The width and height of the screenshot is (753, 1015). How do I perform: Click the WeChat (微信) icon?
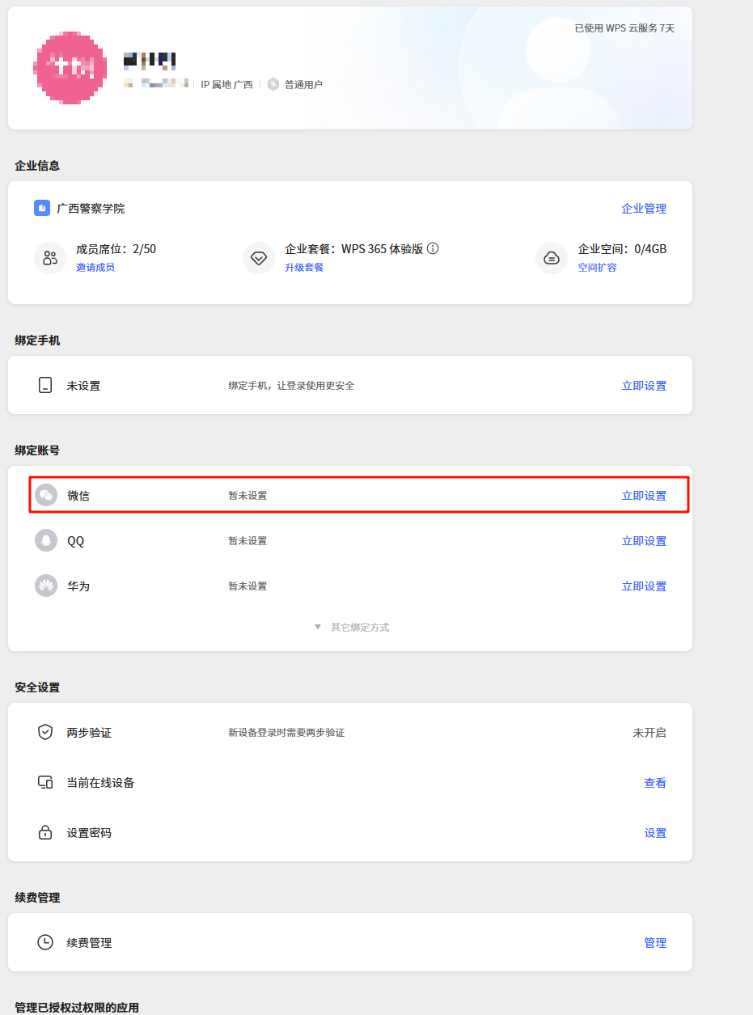(46, 495)
